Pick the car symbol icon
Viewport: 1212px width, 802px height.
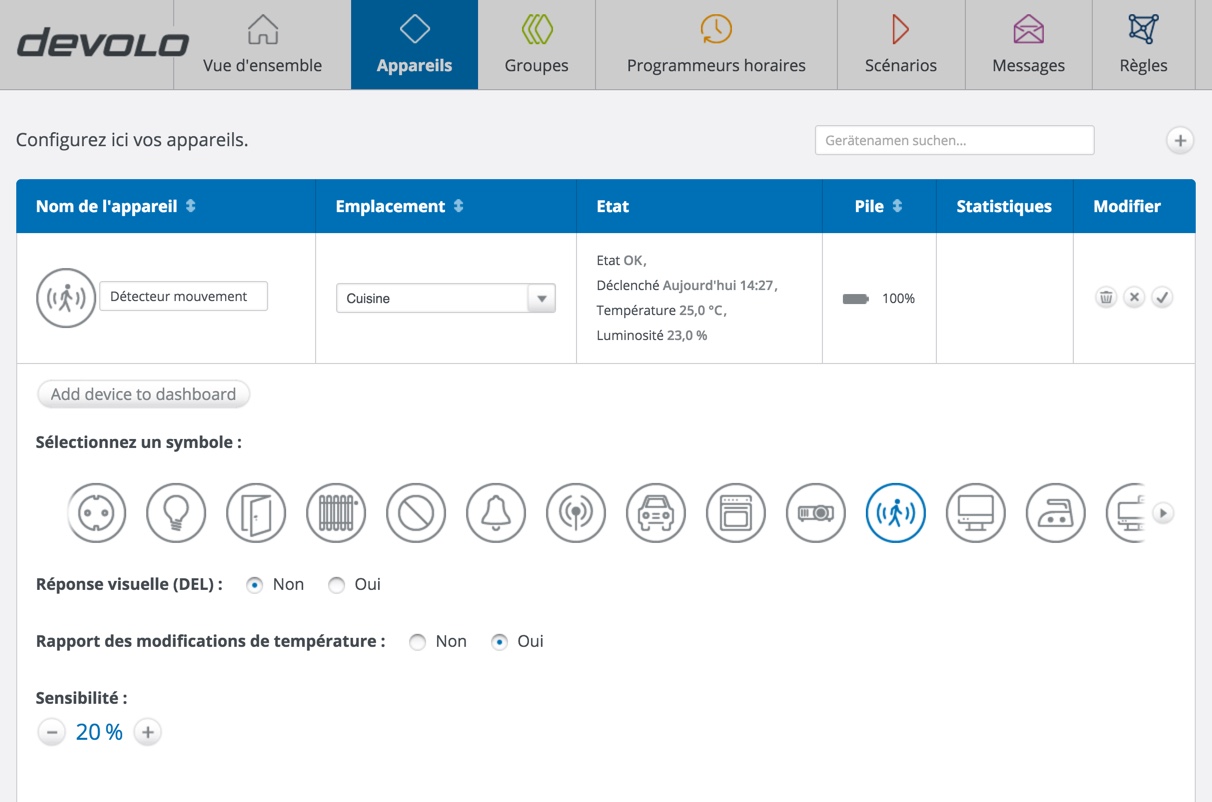(x=656, y=513)
